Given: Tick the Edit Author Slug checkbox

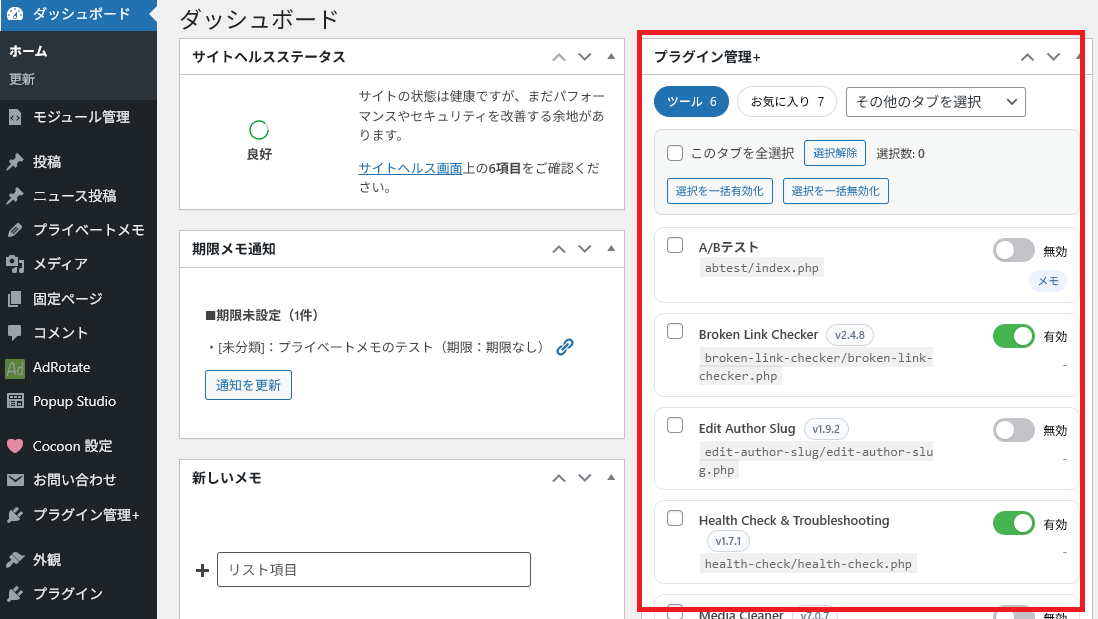Looking at the screenshot, I should pyautogui.click(x=675, y=425).
